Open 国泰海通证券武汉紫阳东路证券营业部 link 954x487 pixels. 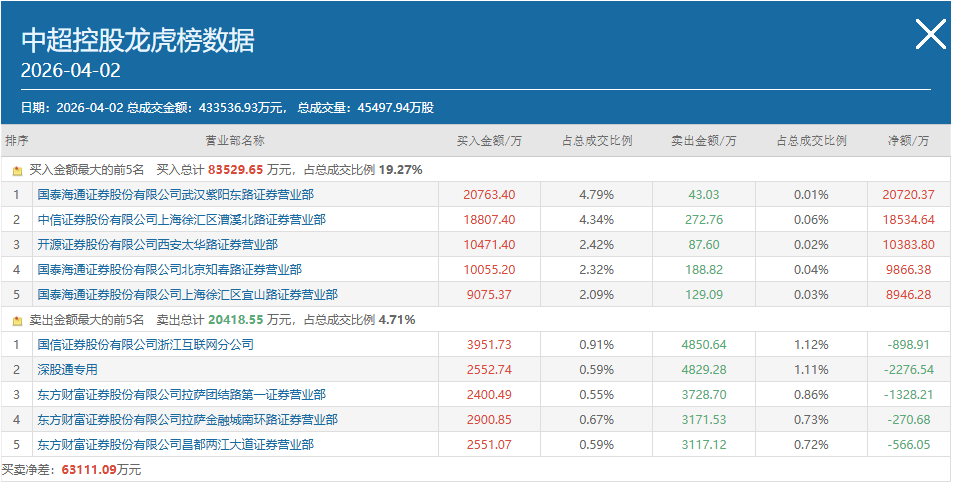[176, 195]
